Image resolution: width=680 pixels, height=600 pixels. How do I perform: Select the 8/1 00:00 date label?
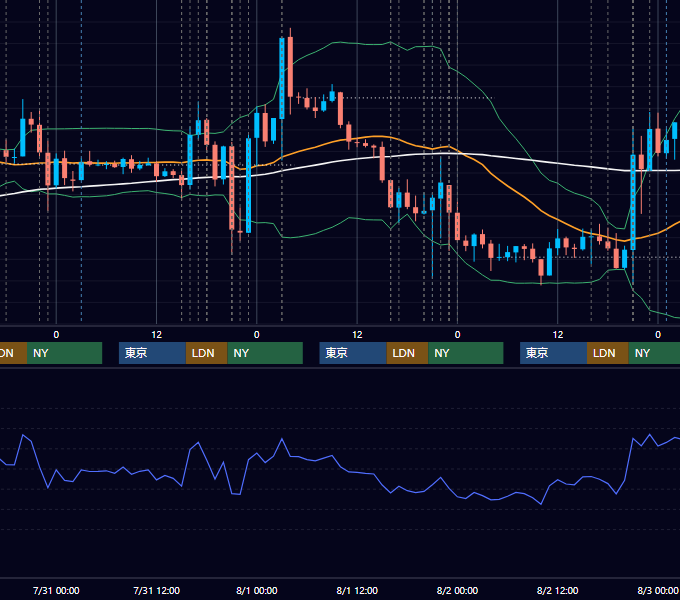(257, 590)
